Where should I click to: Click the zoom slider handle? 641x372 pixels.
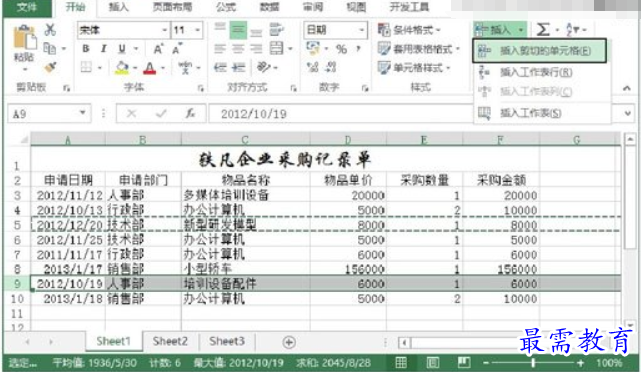tap(533, 362)
